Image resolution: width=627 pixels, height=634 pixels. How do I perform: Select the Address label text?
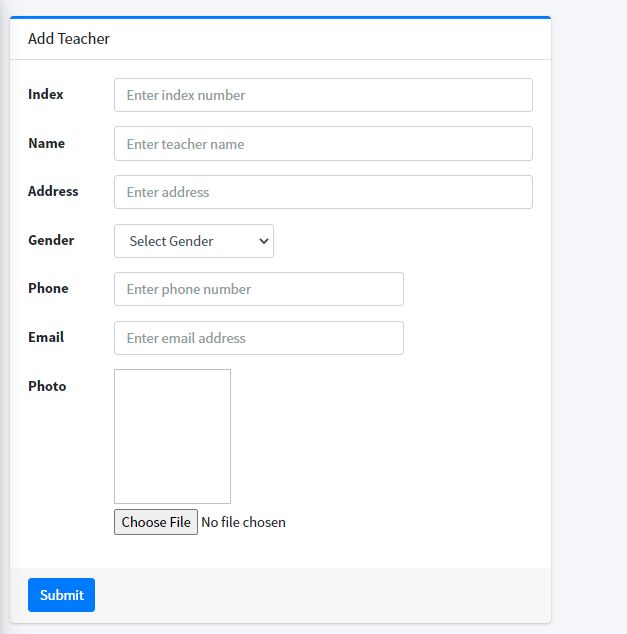click(x=53, y=192)
